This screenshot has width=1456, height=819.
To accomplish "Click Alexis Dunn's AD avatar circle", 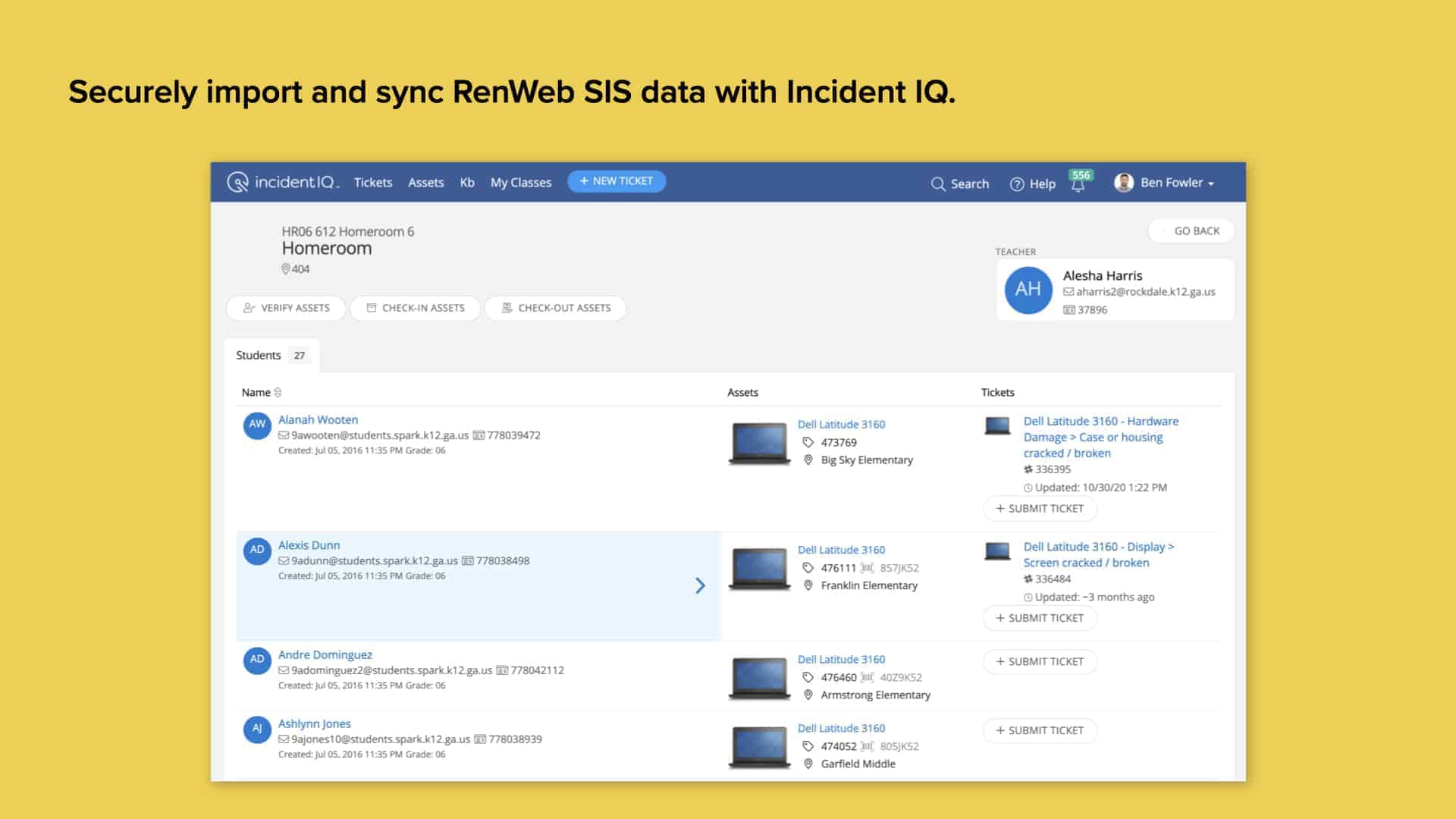I will point(258,551).
